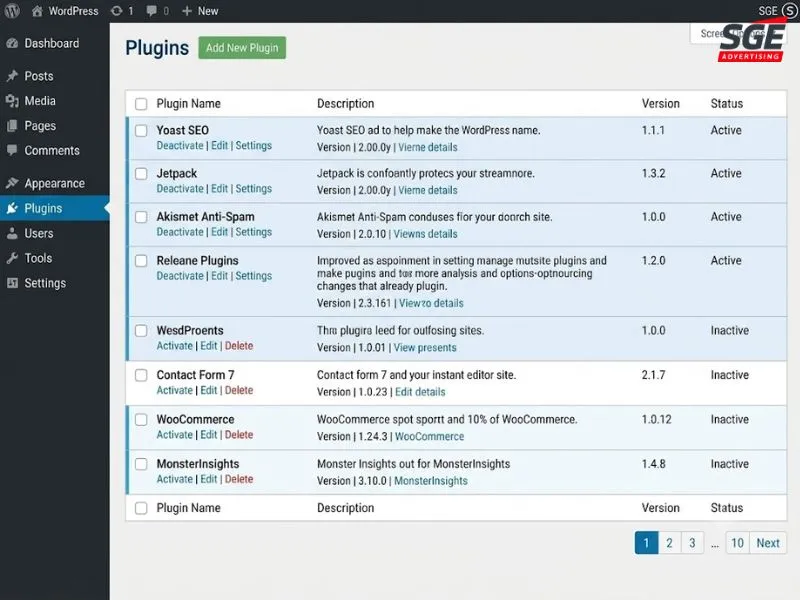
Task: Click the WordPress logo icon
Action: (12, 11)
